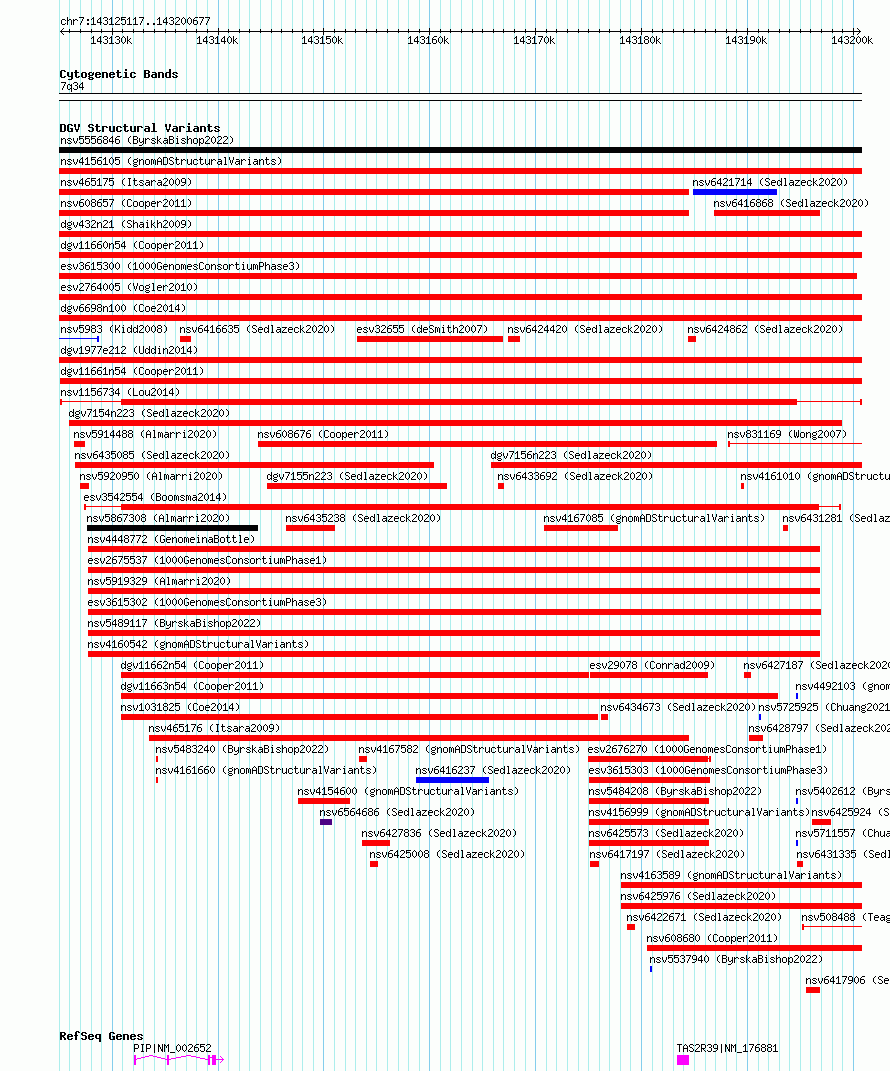Image resolution: width=890 pixels, height=1071 pixels.
Task: Click the 7q34 cytogenetic band label
Action: click(x=72, y=87)
